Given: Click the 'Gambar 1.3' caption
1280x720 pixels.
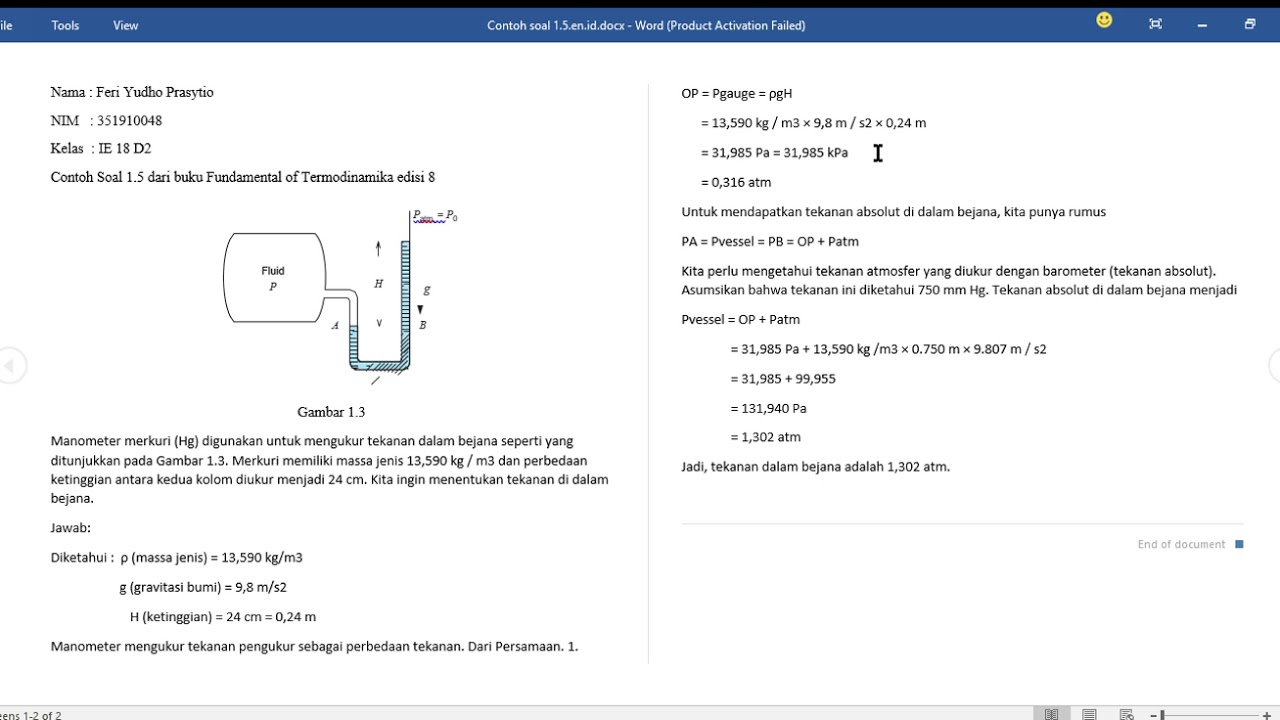Looking at the screenshot, I should pos(331,412).
